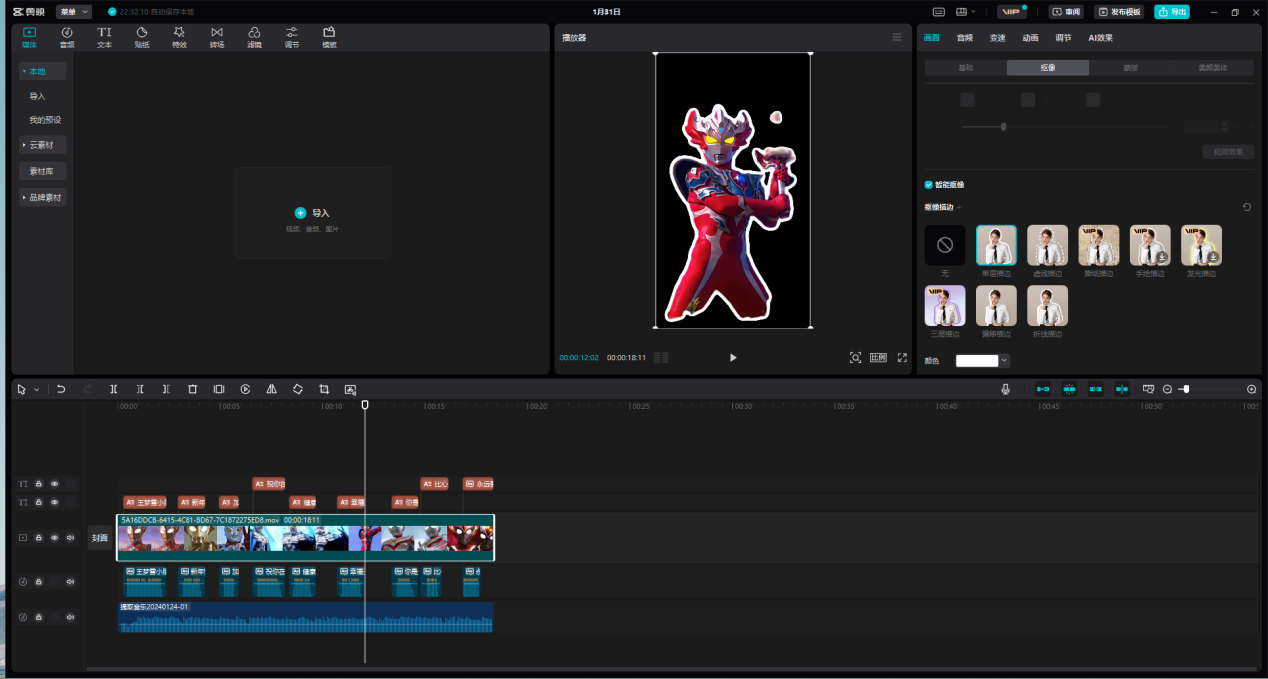Open the selection tool mode dropdown arrow
Viewport: 1268px width, 679px height.
tap(37, 390)
